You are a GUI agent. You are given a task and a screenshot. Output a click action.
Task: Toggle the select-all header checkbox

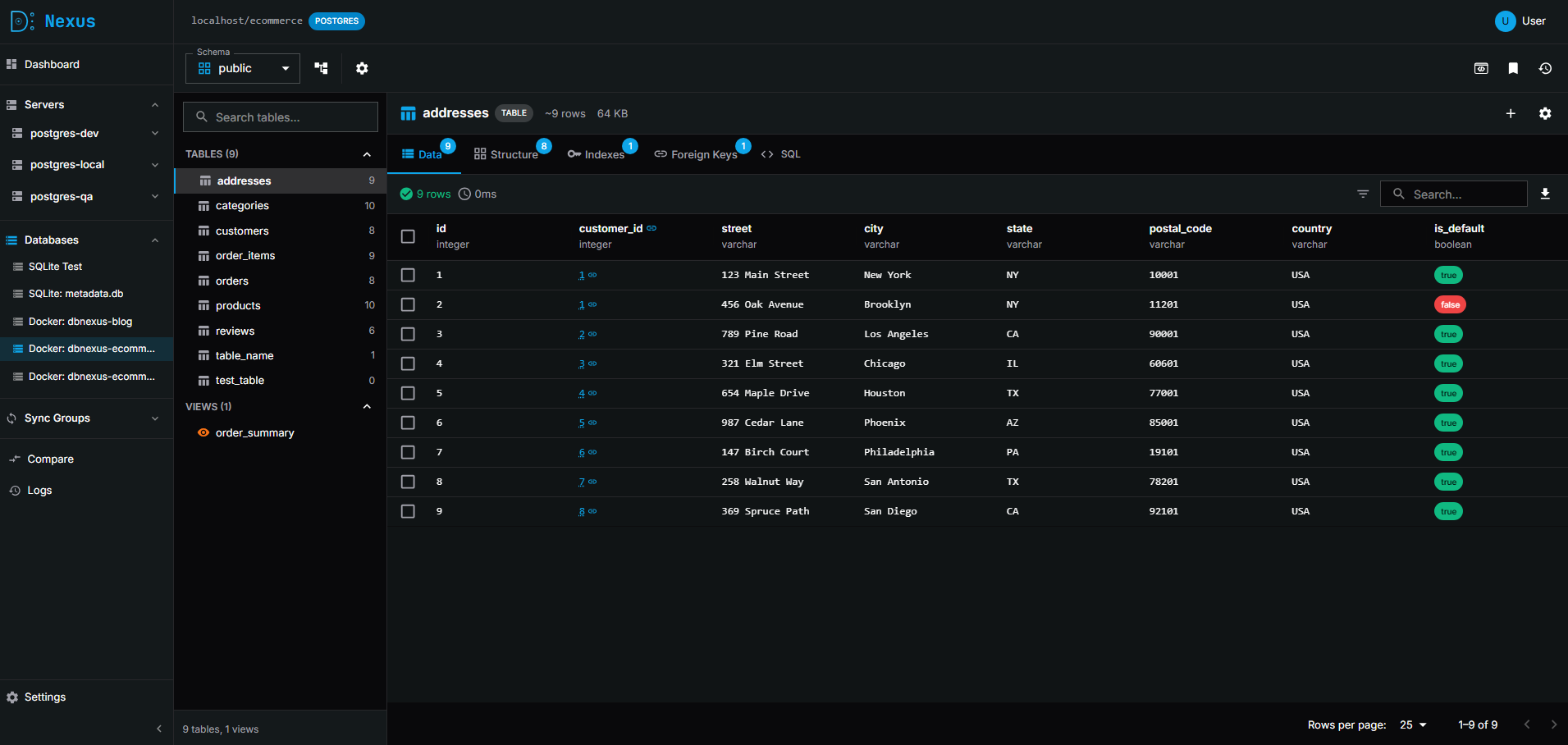pyautogui.click(x=408, y=236)
